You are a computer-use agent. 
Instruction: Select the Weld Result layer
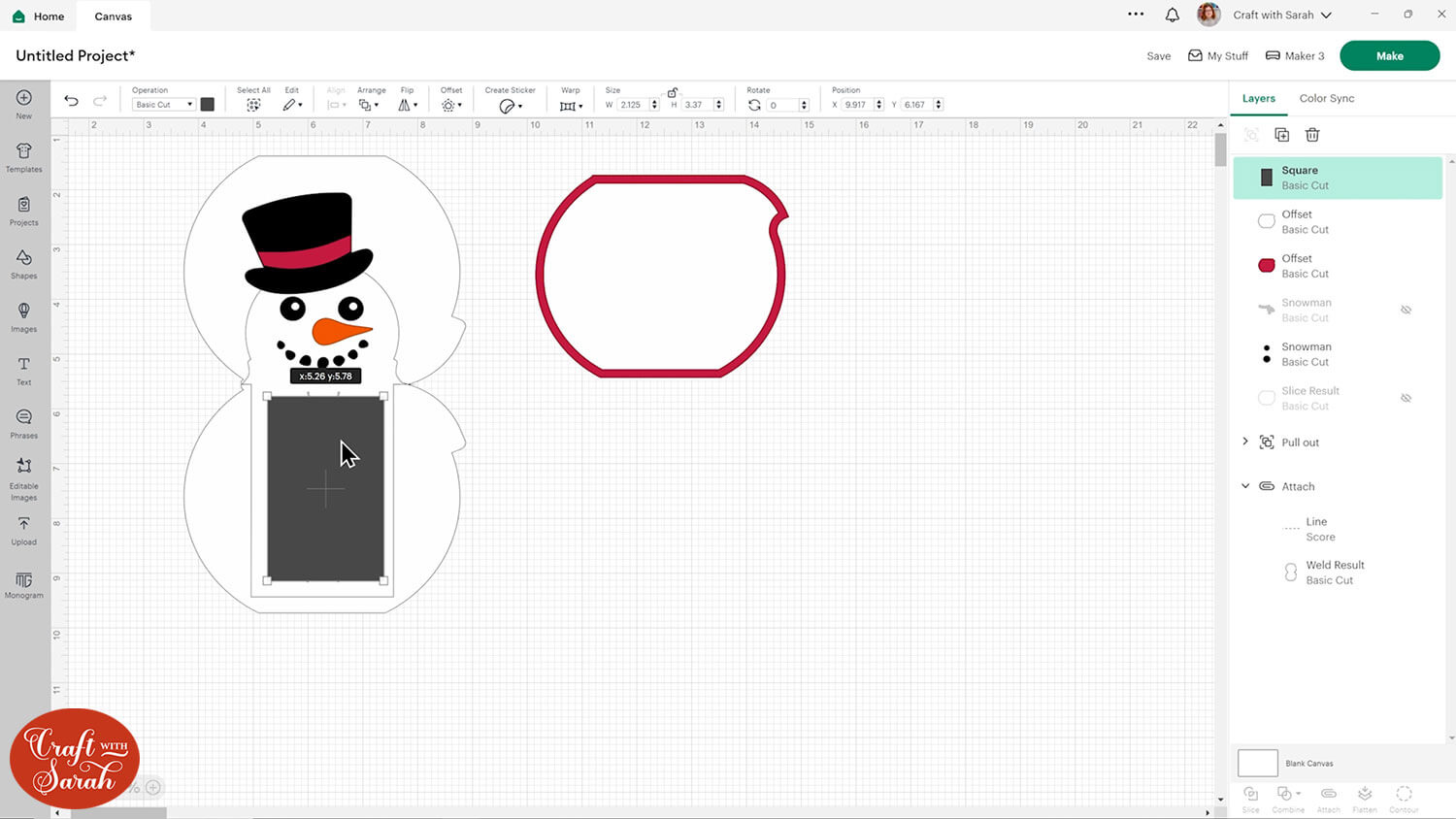(1338, 573)
